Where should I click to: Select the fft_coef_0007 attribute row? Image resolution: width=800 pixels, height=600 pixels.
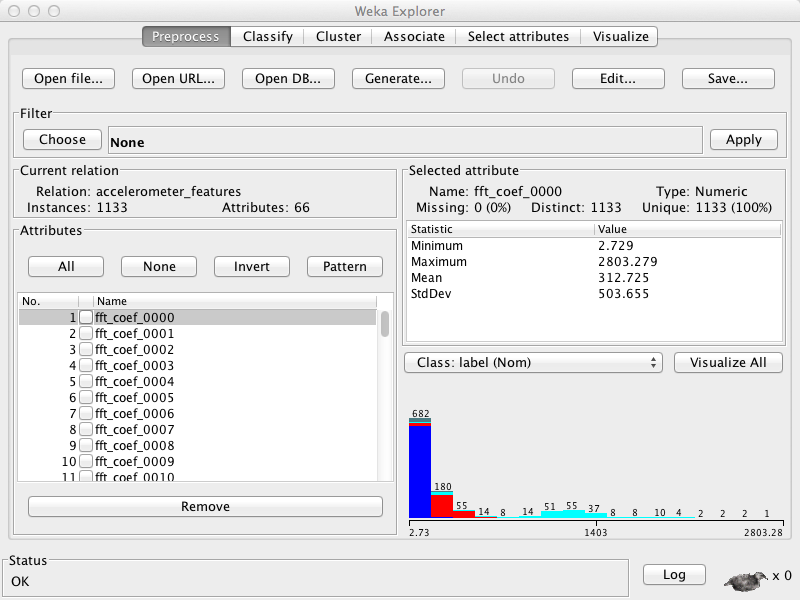click(198, 429)
